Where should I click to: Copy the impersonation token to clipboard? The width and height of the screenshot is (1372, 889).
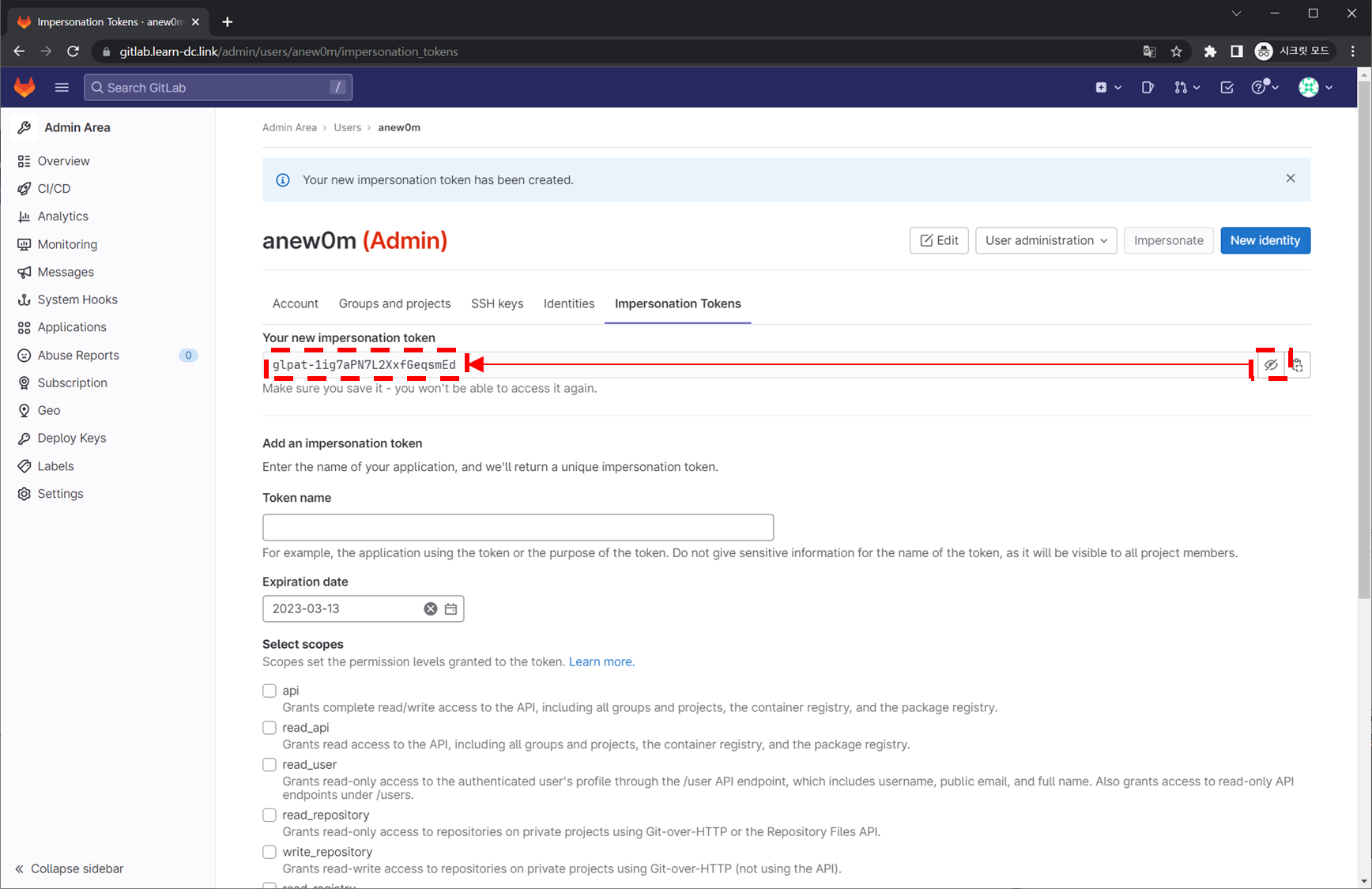(1298, 365)
